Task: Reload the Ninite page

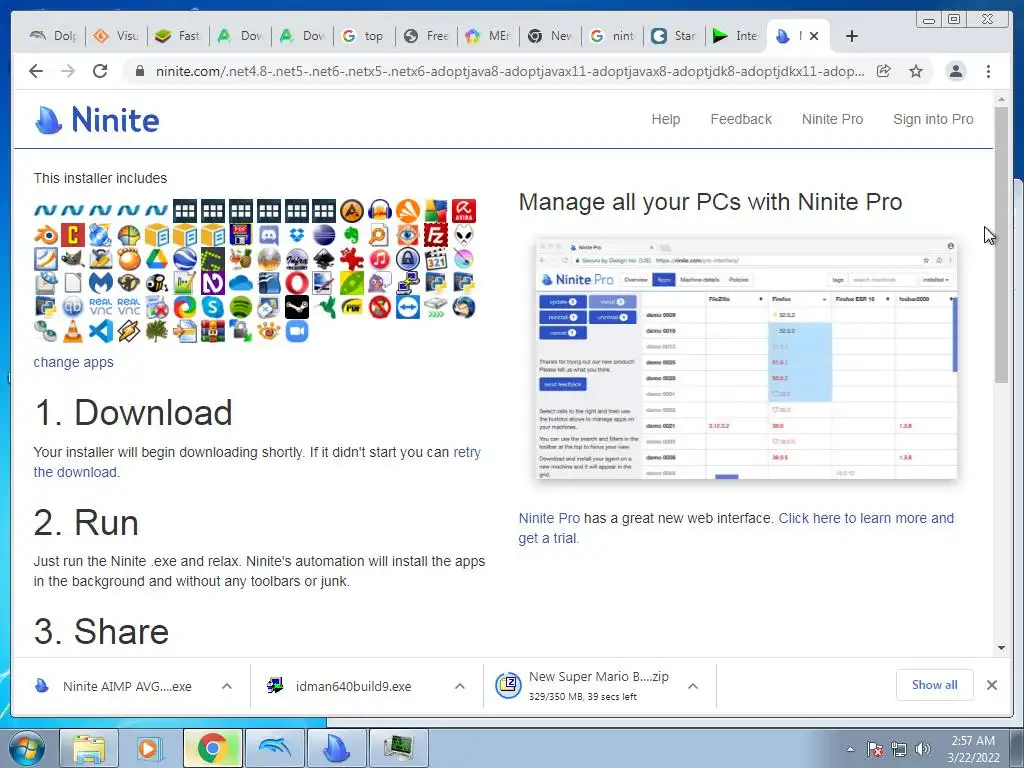Action: point(100,71)
